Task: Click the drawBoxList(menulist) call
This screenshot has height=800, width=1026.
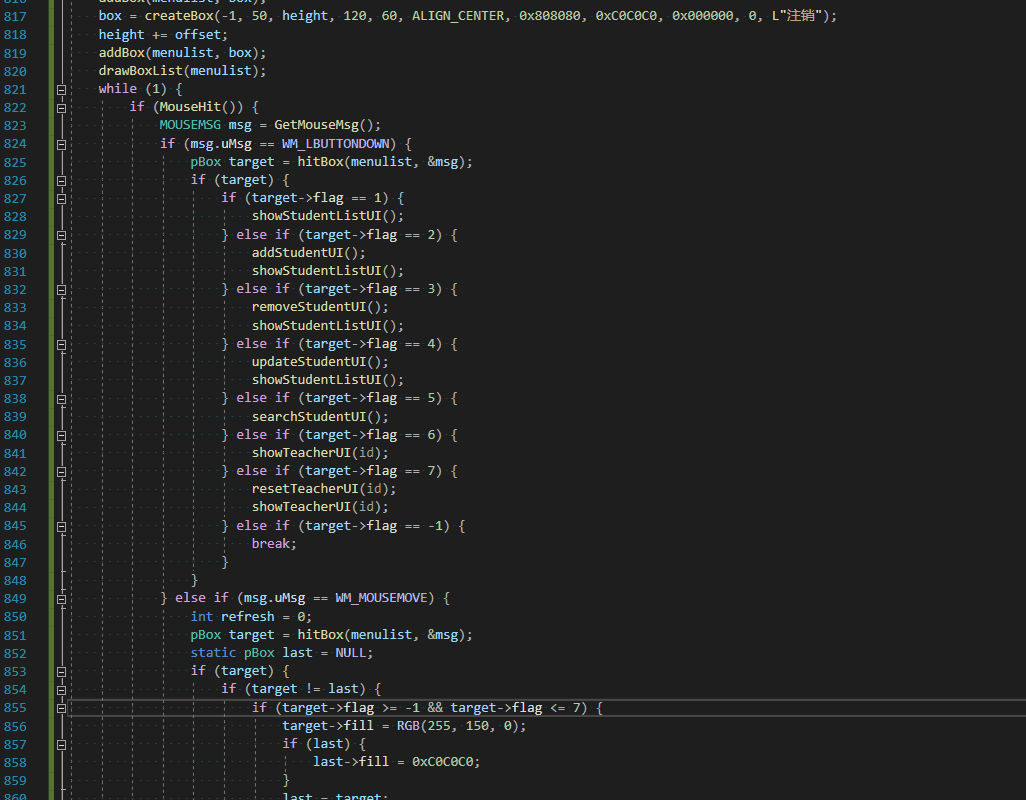Action: click(182, 71)
